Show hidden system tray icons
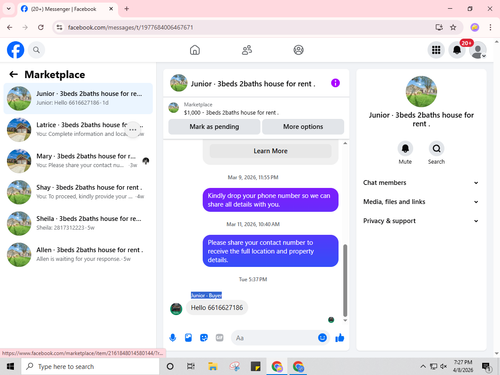500x375 pixels. (x=423, y=367)
